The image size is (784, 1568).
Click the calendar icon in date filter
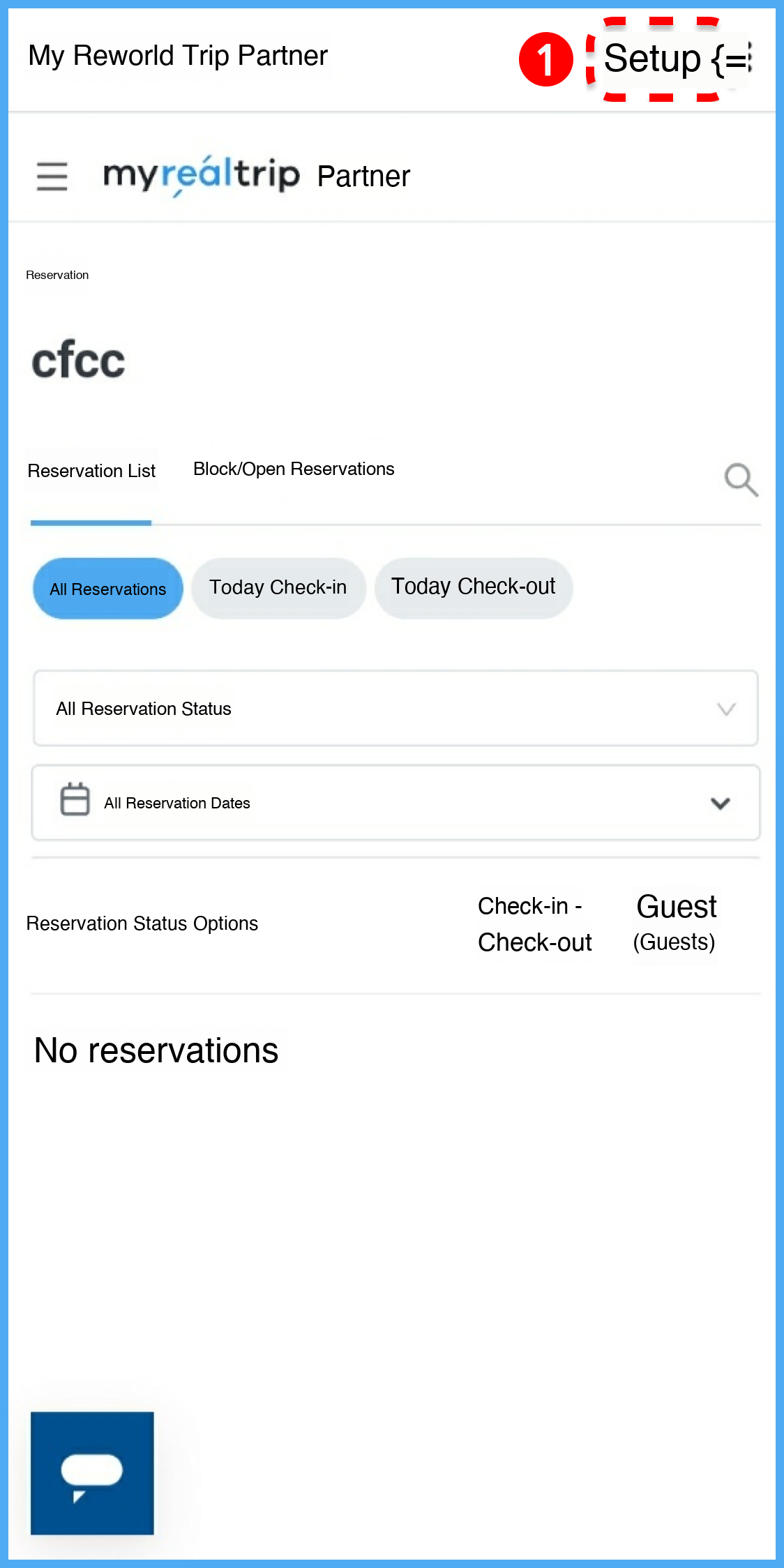click(x=75, y=799)
